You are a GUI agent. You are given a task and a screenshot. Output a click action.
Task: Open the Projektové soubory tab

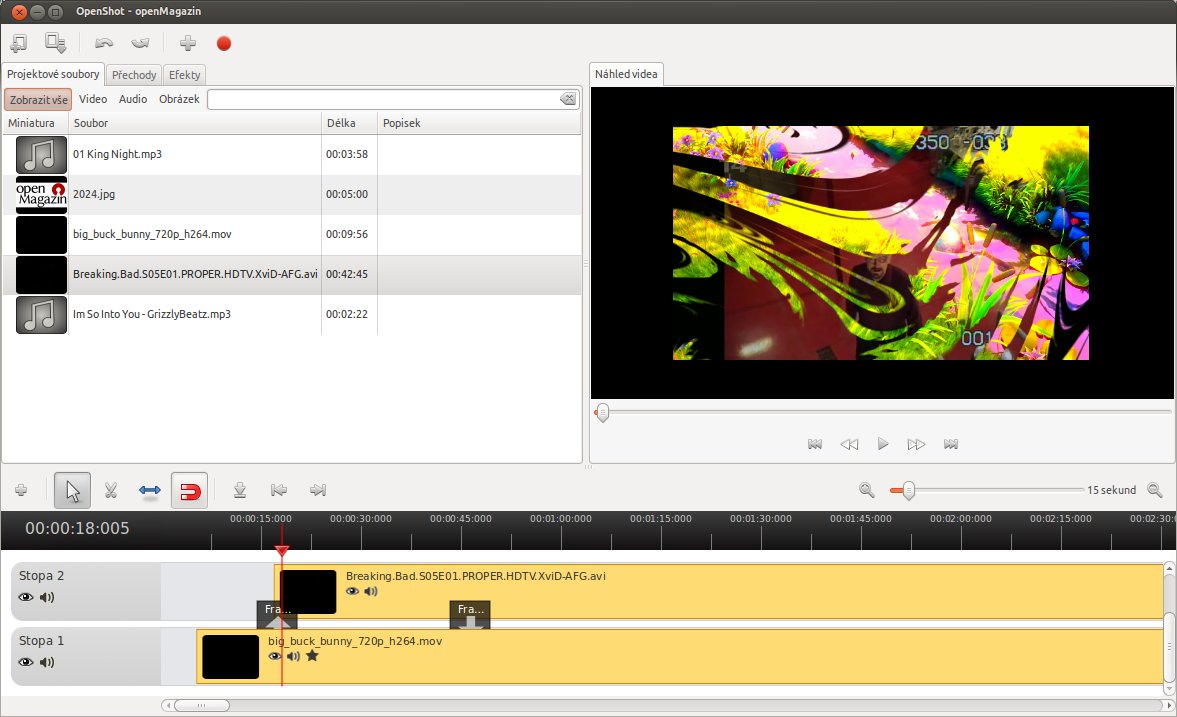pos(53,74)
